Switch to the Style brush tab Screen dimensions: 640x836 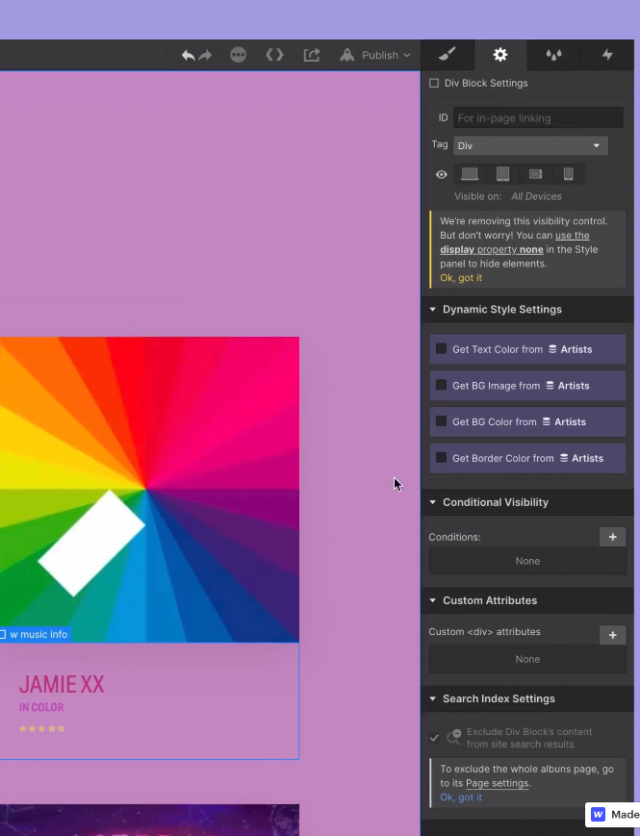(x=447, y=54)
